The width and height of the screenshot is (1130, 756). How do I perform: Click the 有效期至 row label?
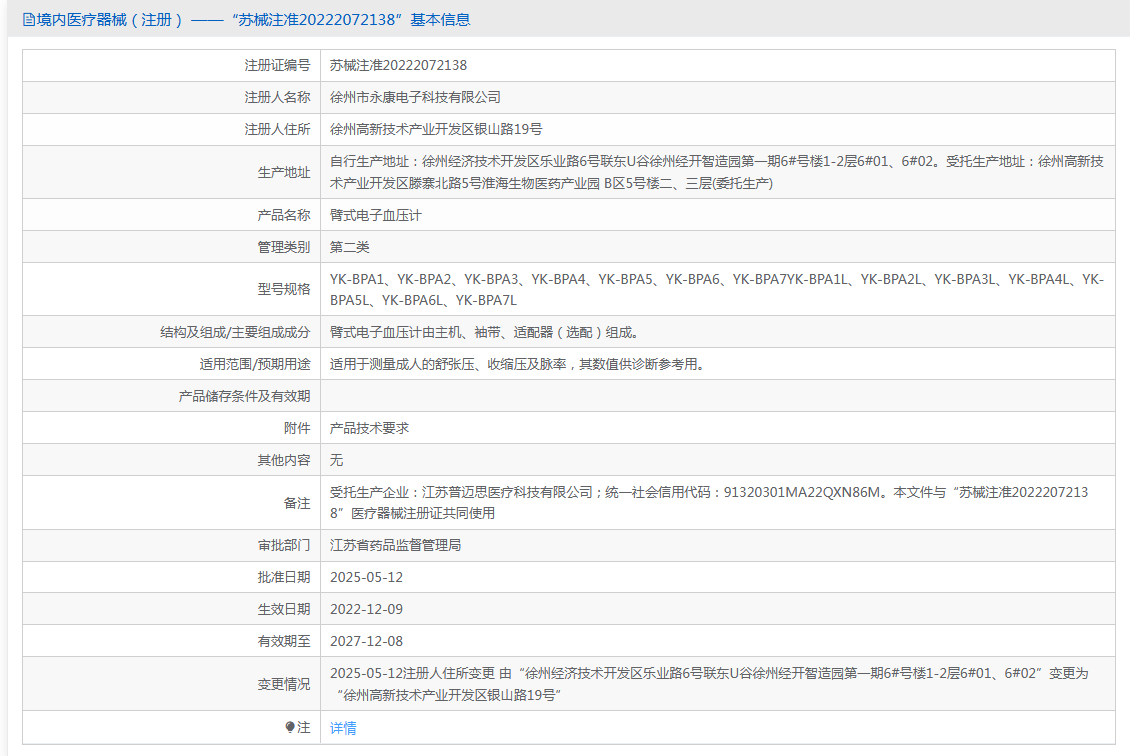click(284, 641)
